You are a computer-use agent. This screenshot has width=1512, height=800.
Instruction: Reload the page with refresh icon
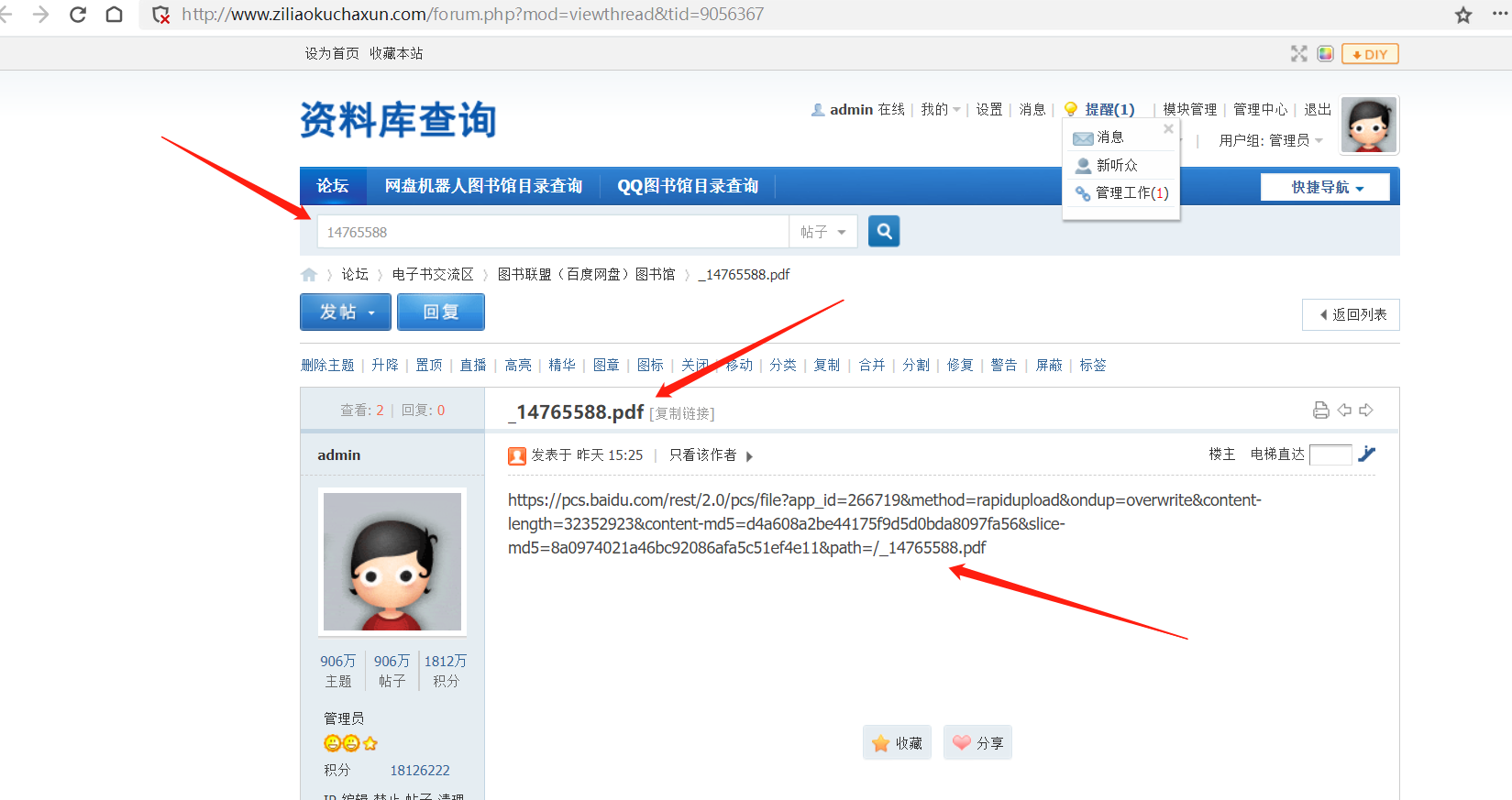click(78, 15)
